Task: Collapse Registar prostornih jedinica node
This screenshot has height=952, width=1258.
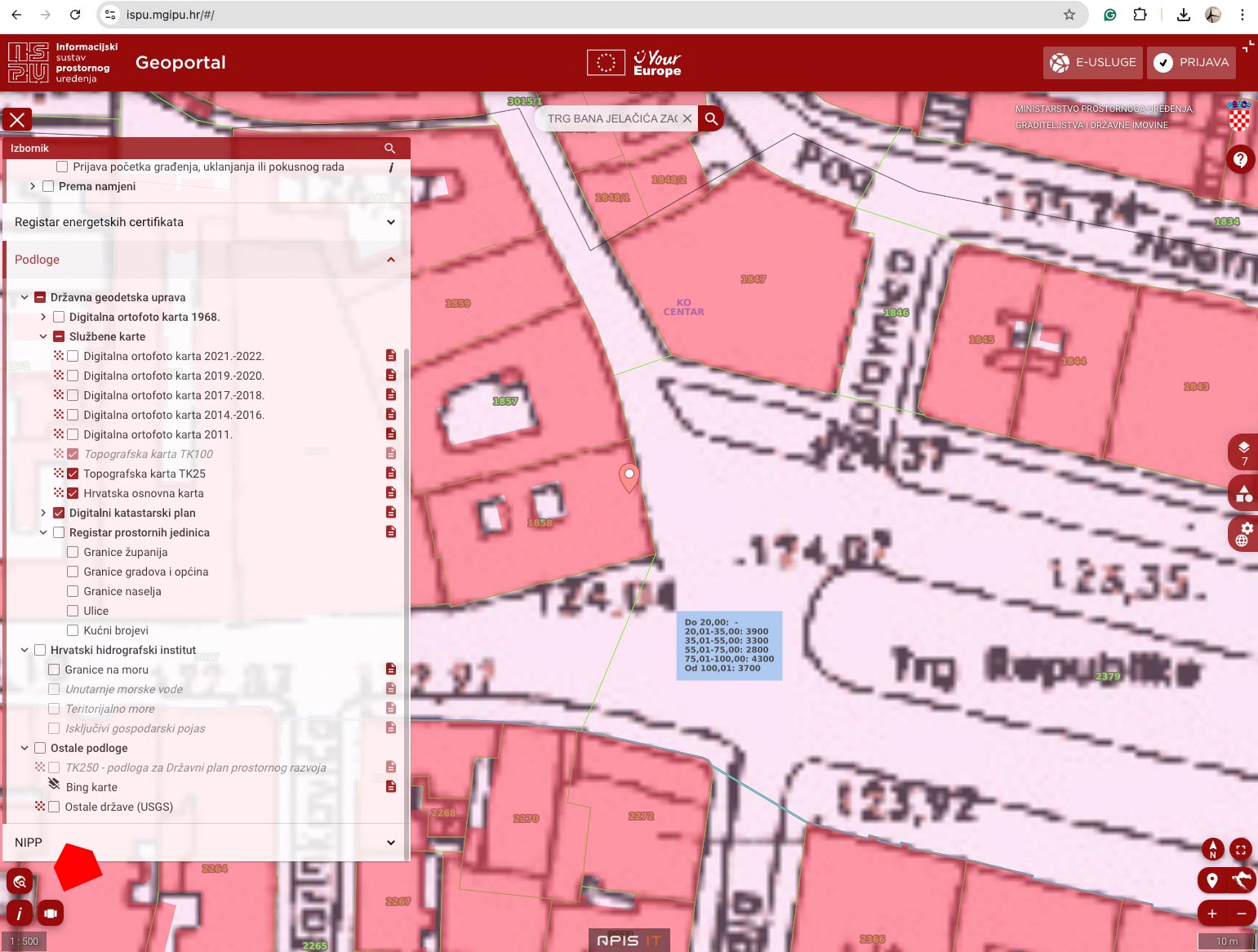Action: click(43, 532)
